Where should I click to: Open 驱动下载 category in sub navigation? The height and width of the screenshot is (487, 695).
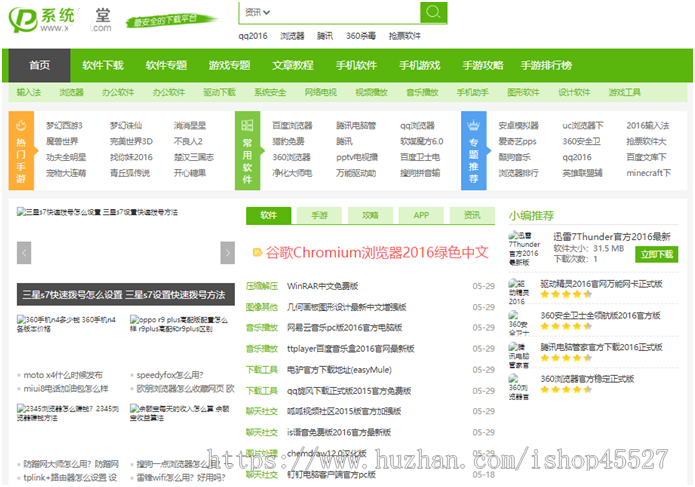point(219,92)
